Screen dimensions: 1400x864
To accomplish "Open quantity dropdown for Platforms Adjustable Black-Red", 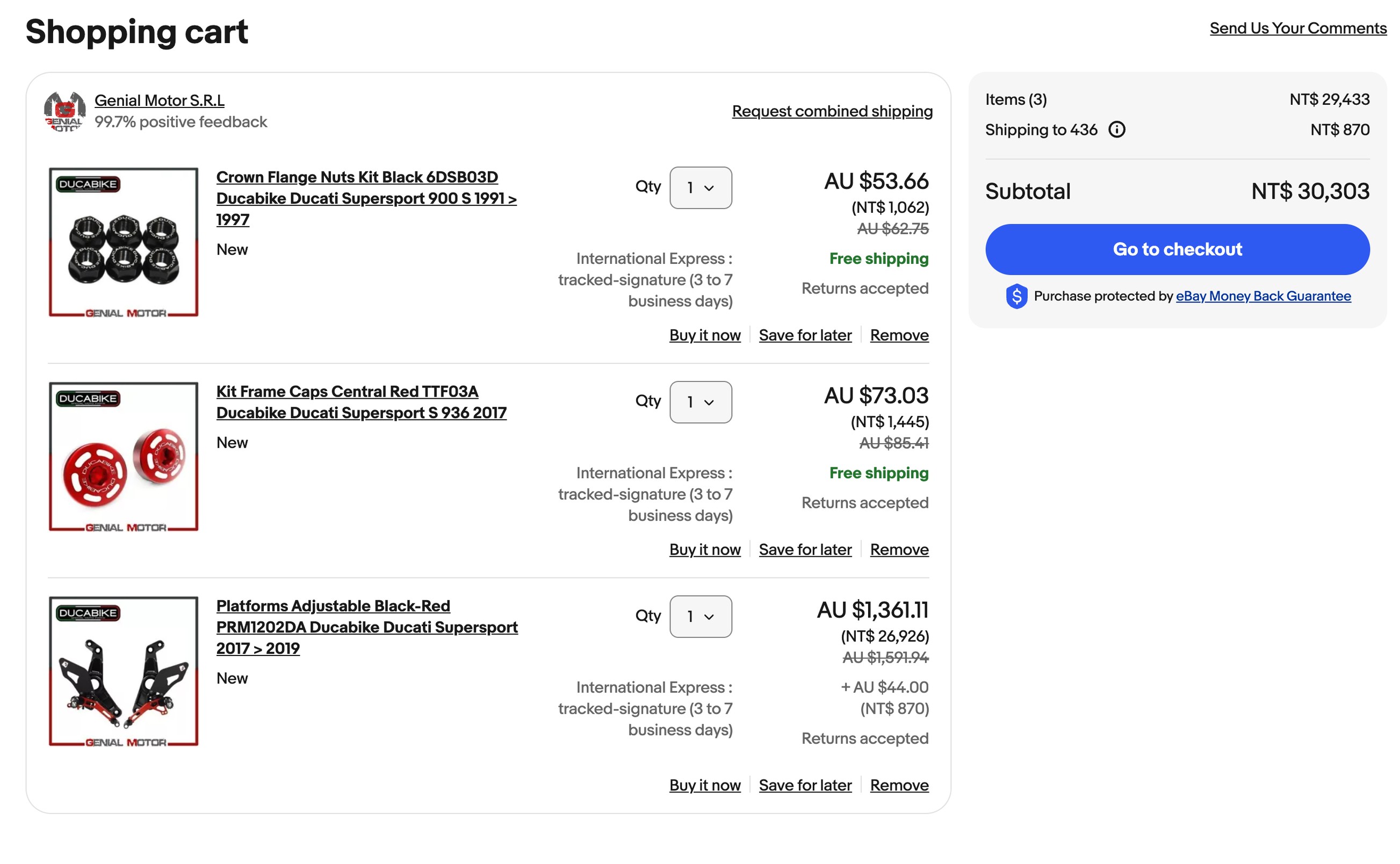I will point(701,616).
